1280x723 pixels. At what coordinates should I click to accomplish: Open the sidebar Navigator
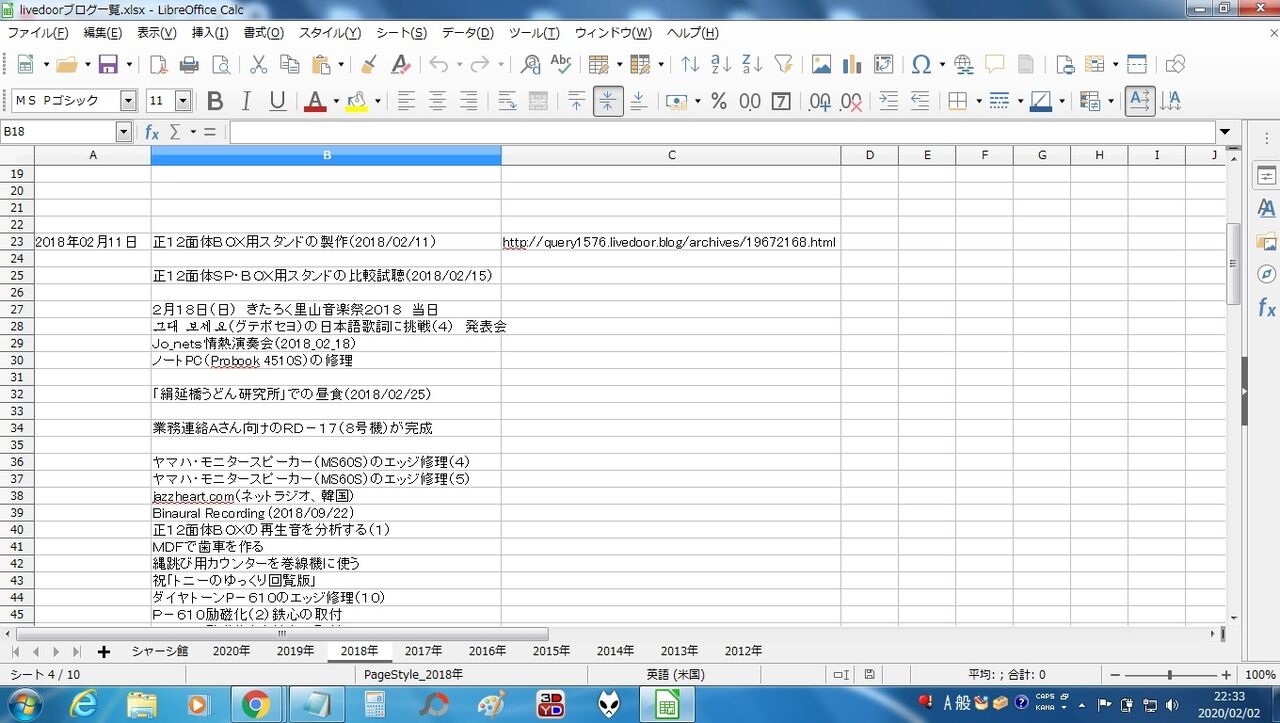click(1267, 274)
